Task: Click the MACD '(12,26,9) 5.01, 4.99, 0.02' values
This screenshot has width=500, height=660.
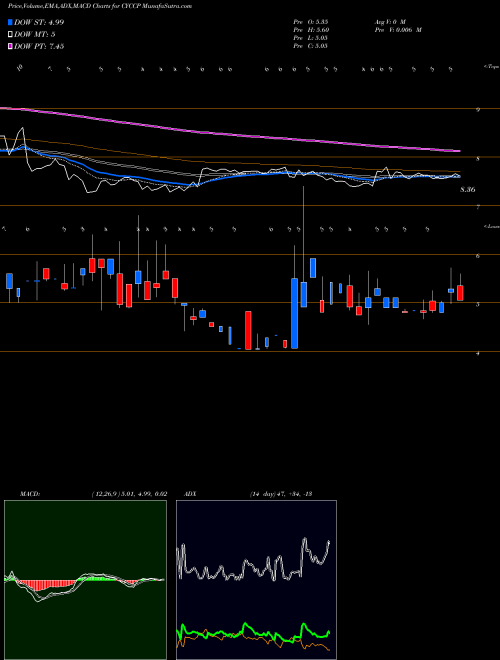Action: point(129,494)
